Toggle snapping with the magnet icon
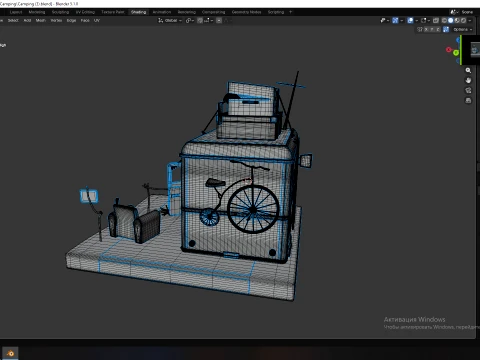The width and height of the screenshot is (480, 360). click(200, 20)
